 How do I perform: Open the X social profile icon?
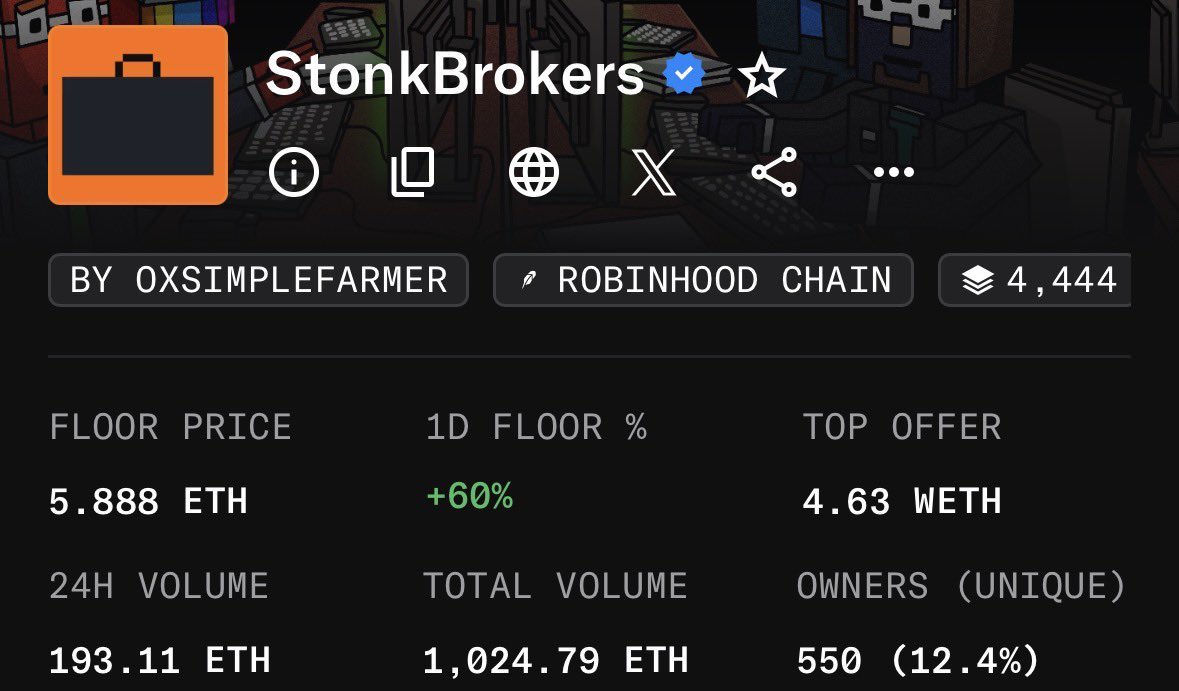point(653,172)
